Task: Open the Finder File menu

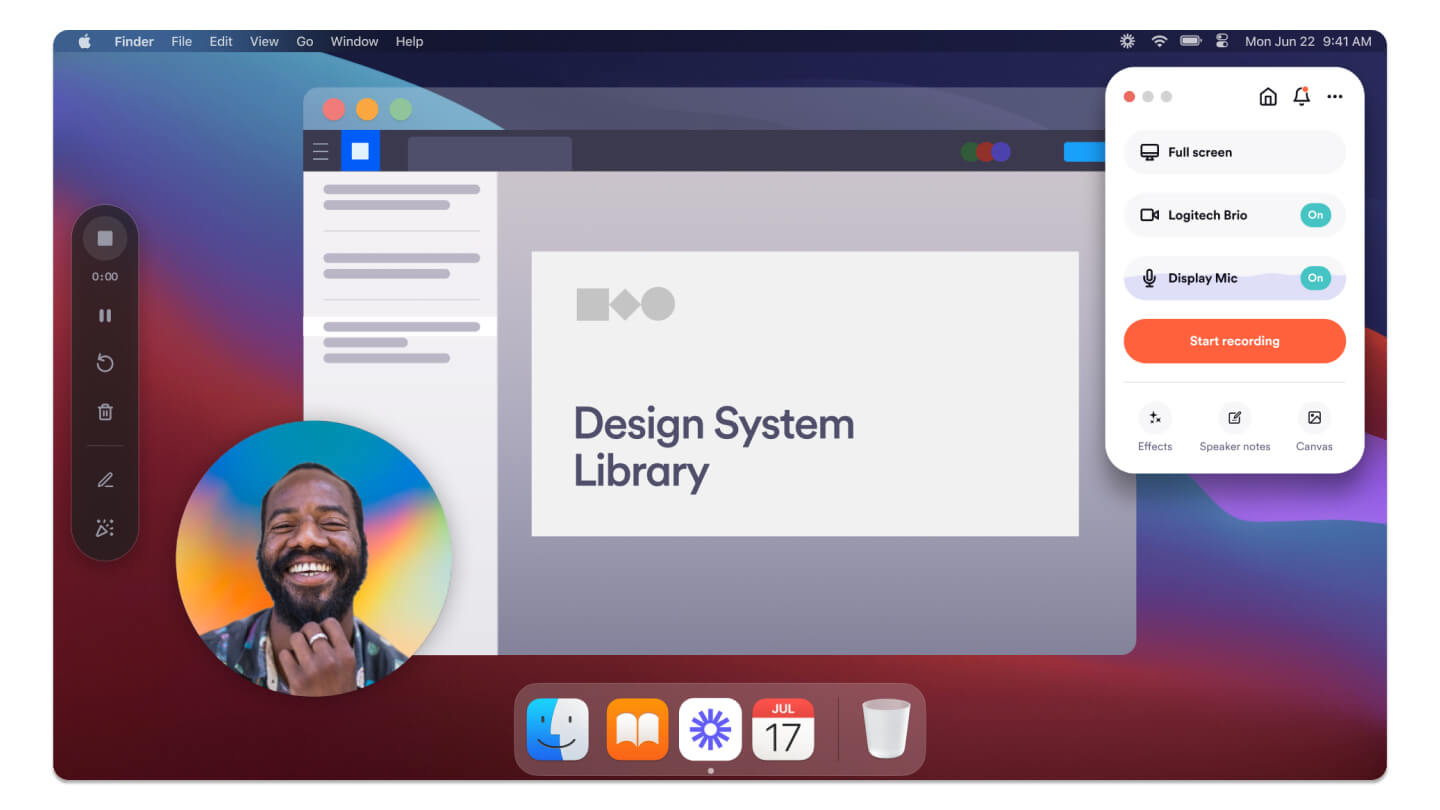Action: [x=181, y=41]
